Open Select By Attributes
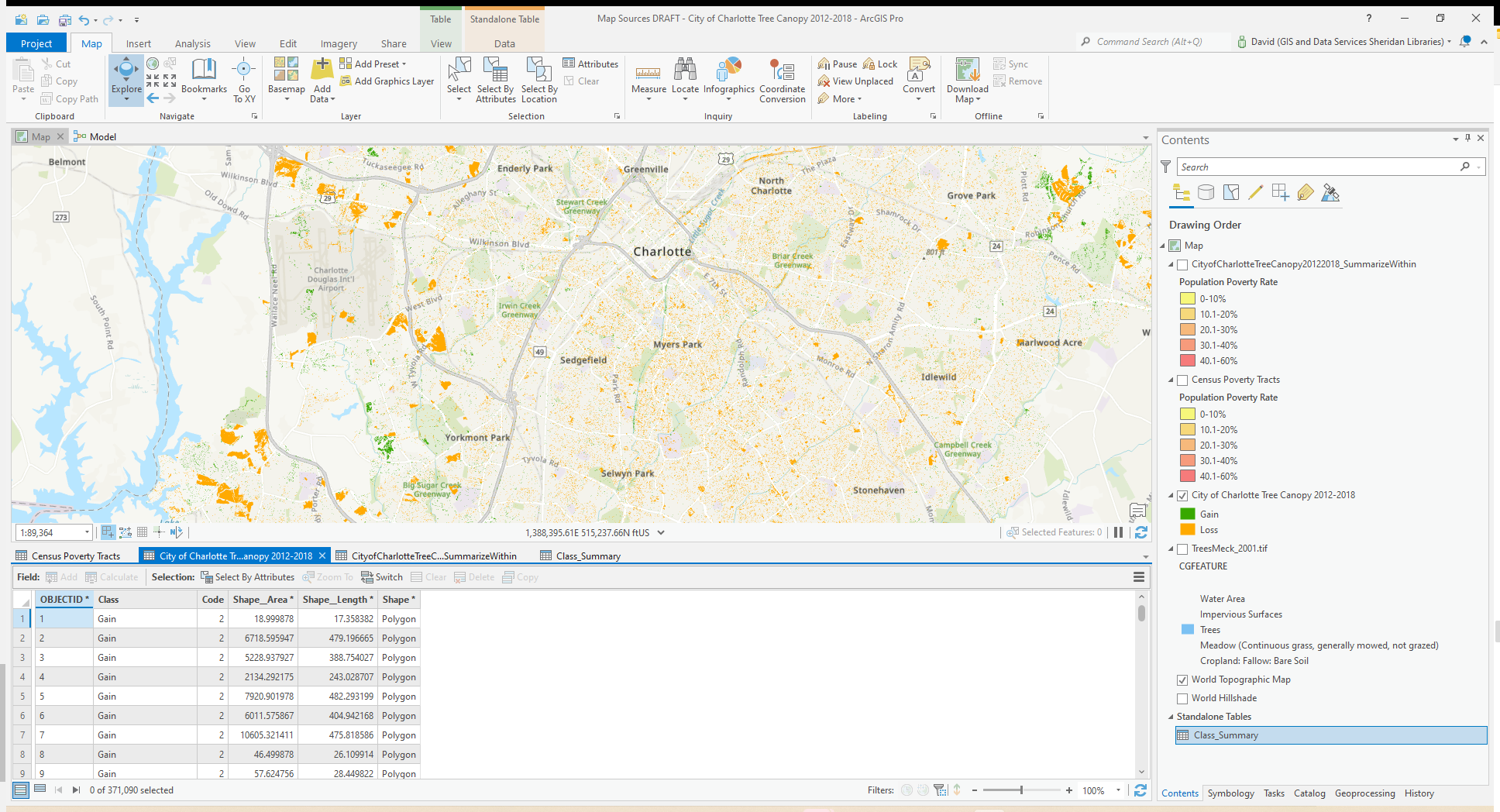Screen dimensions: 1500x812 click(495, 80)
